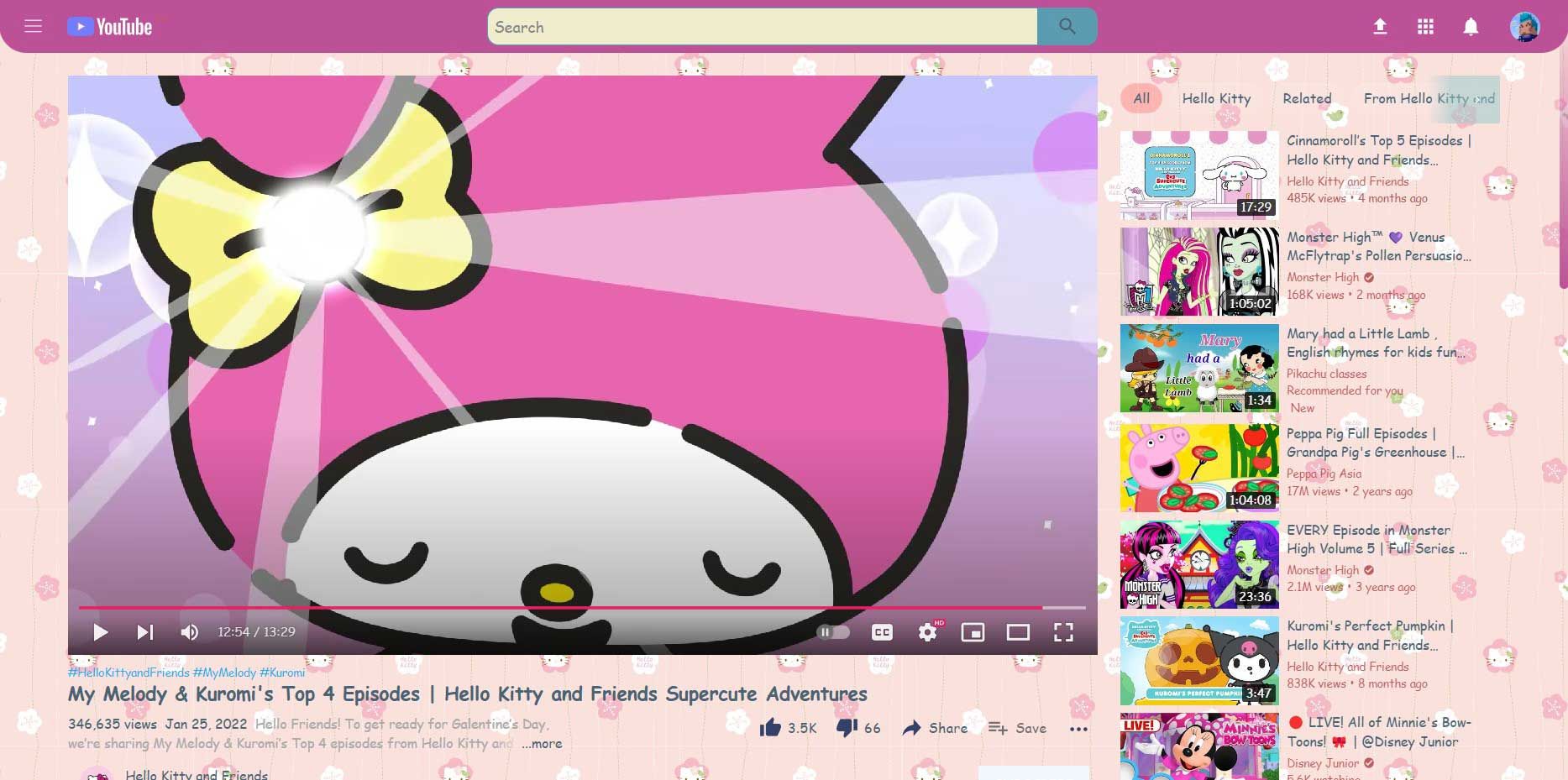The image size is (1568, 780).
Task: Expand description with ...more
Action: (x=542, y=744)
